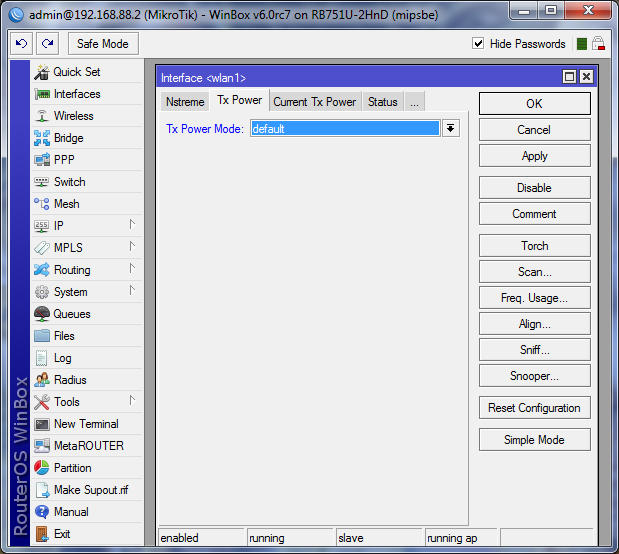Screen dimensions: 619x554
Task: Disable the wlan1 interface
Action: pyautogui.click(x=535, y=188)
